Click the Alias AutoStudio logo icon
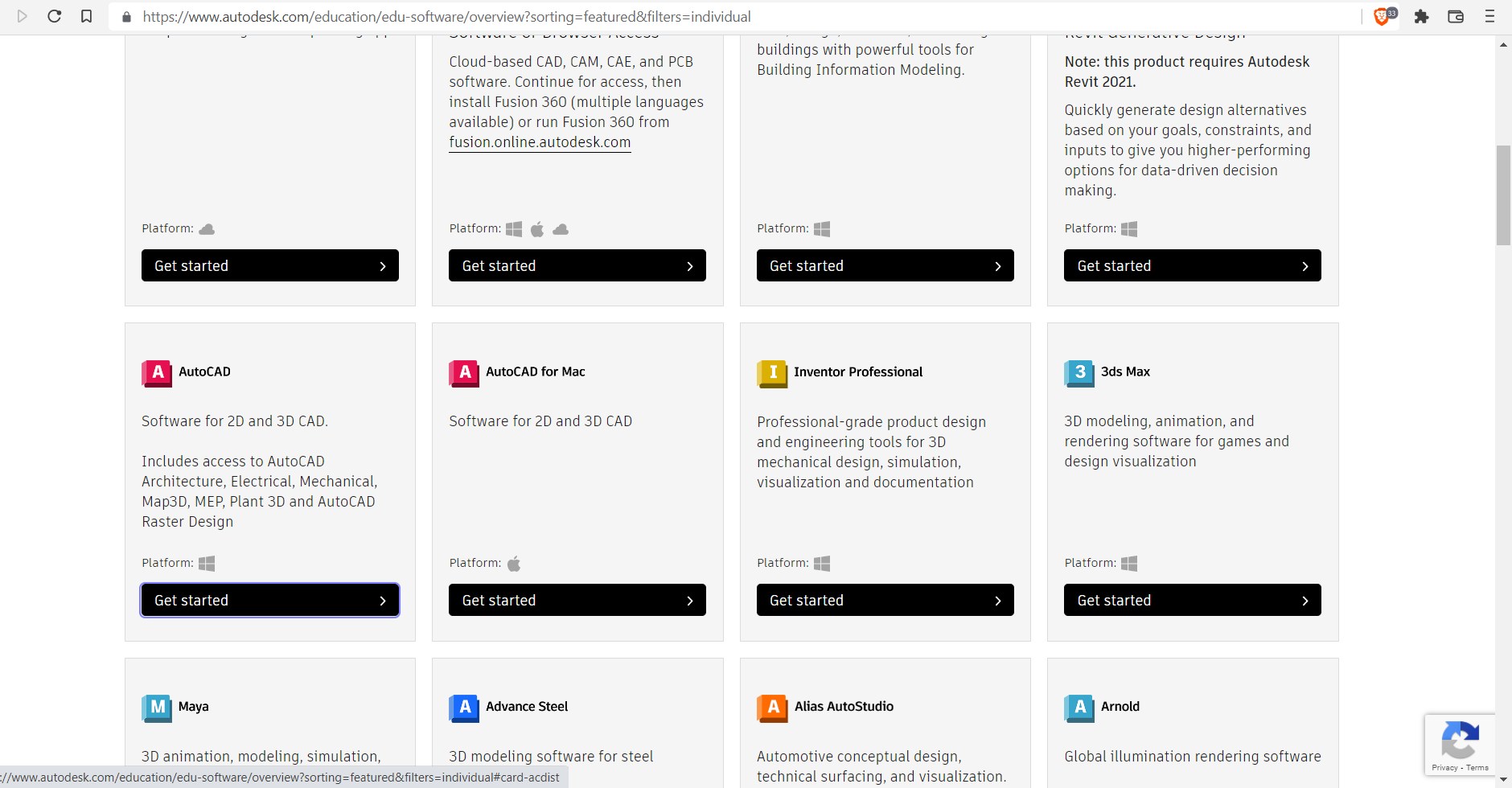Image resolution: width=1512 pixels, height=788 pixels. coord(772,708)
